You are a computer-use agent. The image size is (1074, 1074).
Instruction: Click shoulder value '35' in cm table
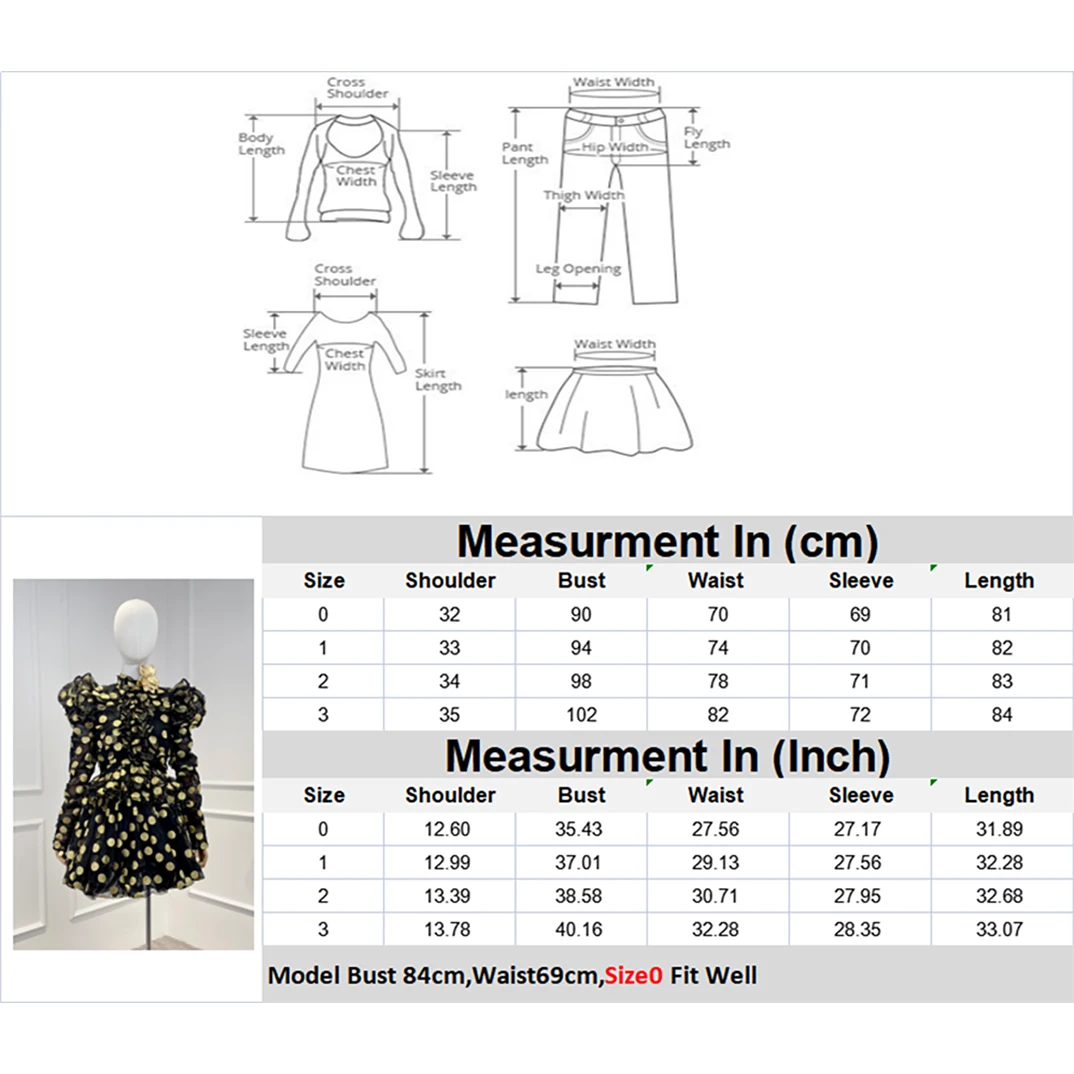[449, 715]
